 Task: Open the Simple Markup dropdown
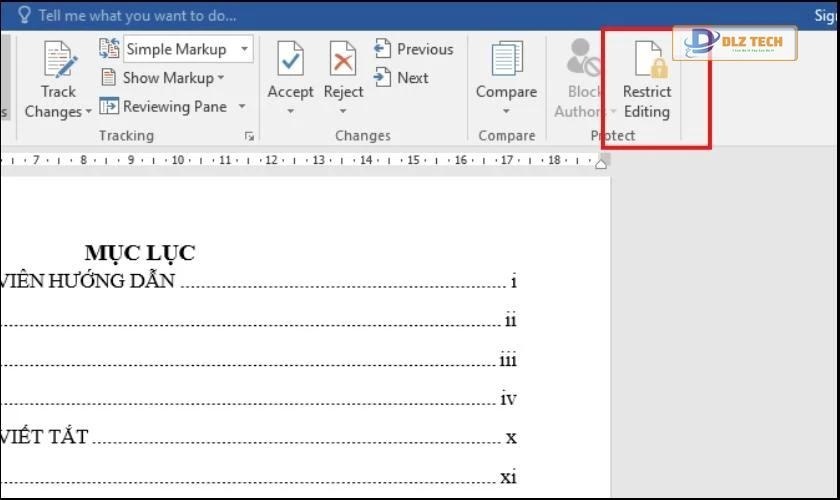coord(245,49)
